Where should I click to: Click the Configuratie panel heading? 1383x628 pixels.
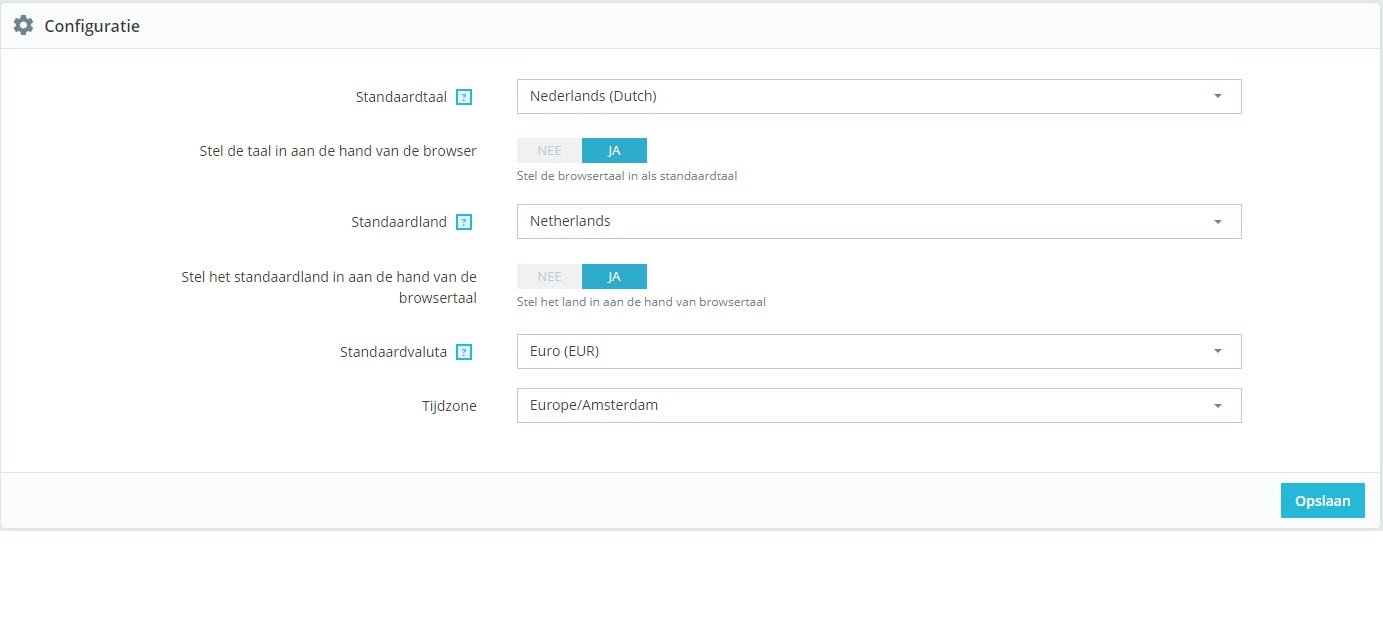[x=92, y=26]
